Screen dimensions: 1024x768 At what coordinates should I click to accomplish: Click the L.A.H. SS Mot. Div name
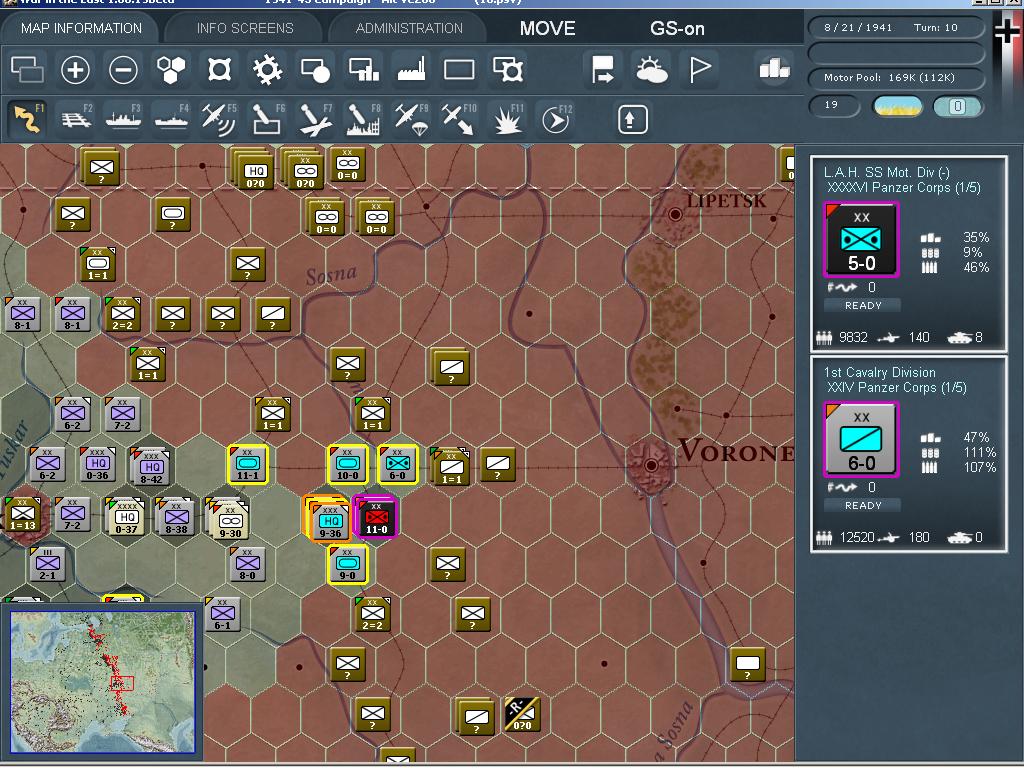(886, 172)
